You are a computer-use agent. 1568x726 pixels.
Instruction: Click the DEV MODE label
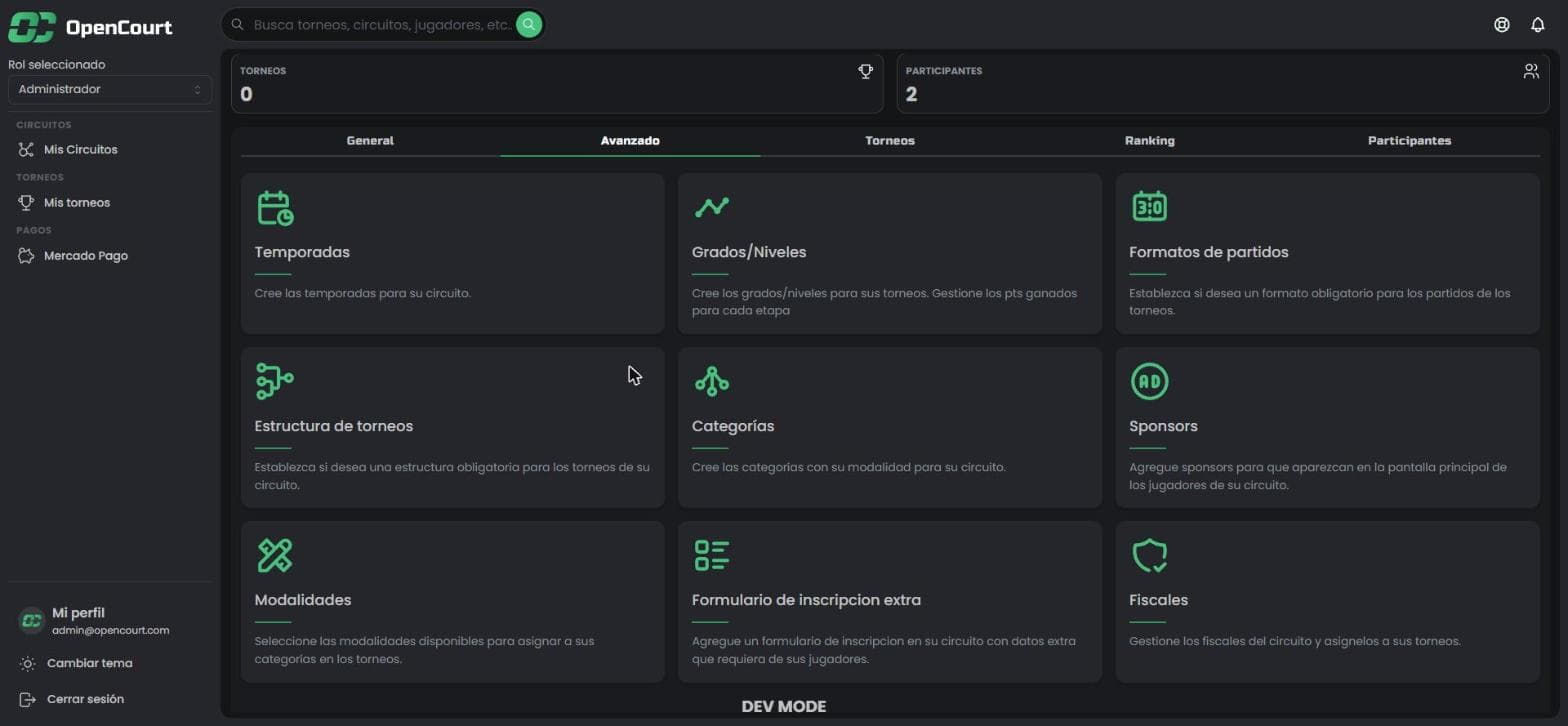pos(784,706)
